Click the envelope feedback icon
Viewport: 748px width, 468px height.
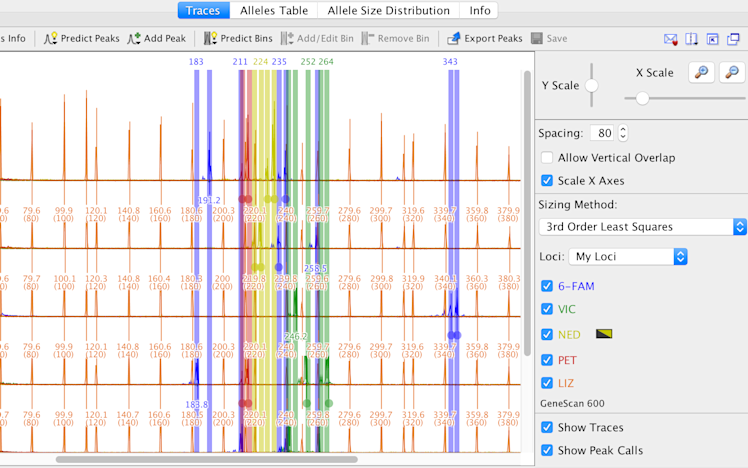coord(671,40)
